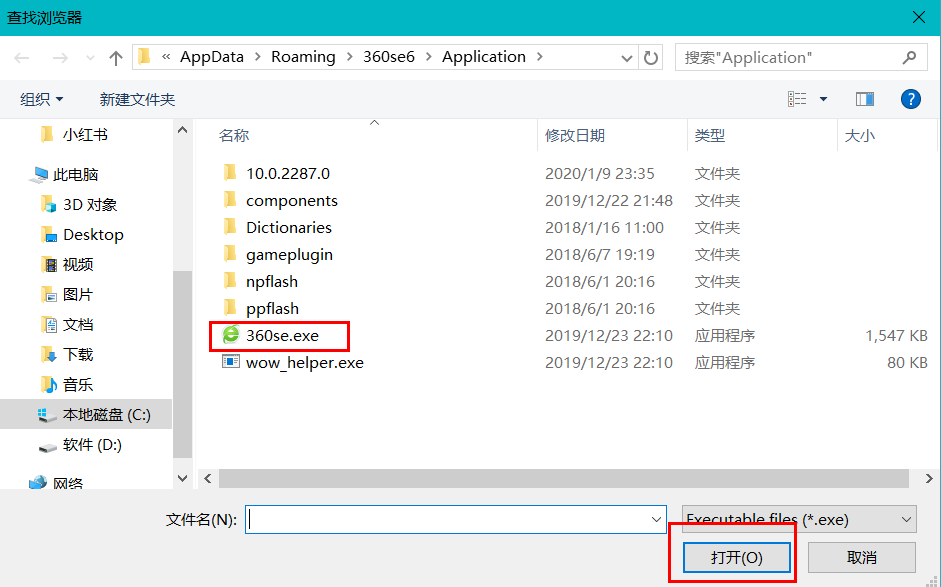The height and width of the screenshot is (587, 941).
Task: Select the npflash folder icon
Action: [230, 281]
